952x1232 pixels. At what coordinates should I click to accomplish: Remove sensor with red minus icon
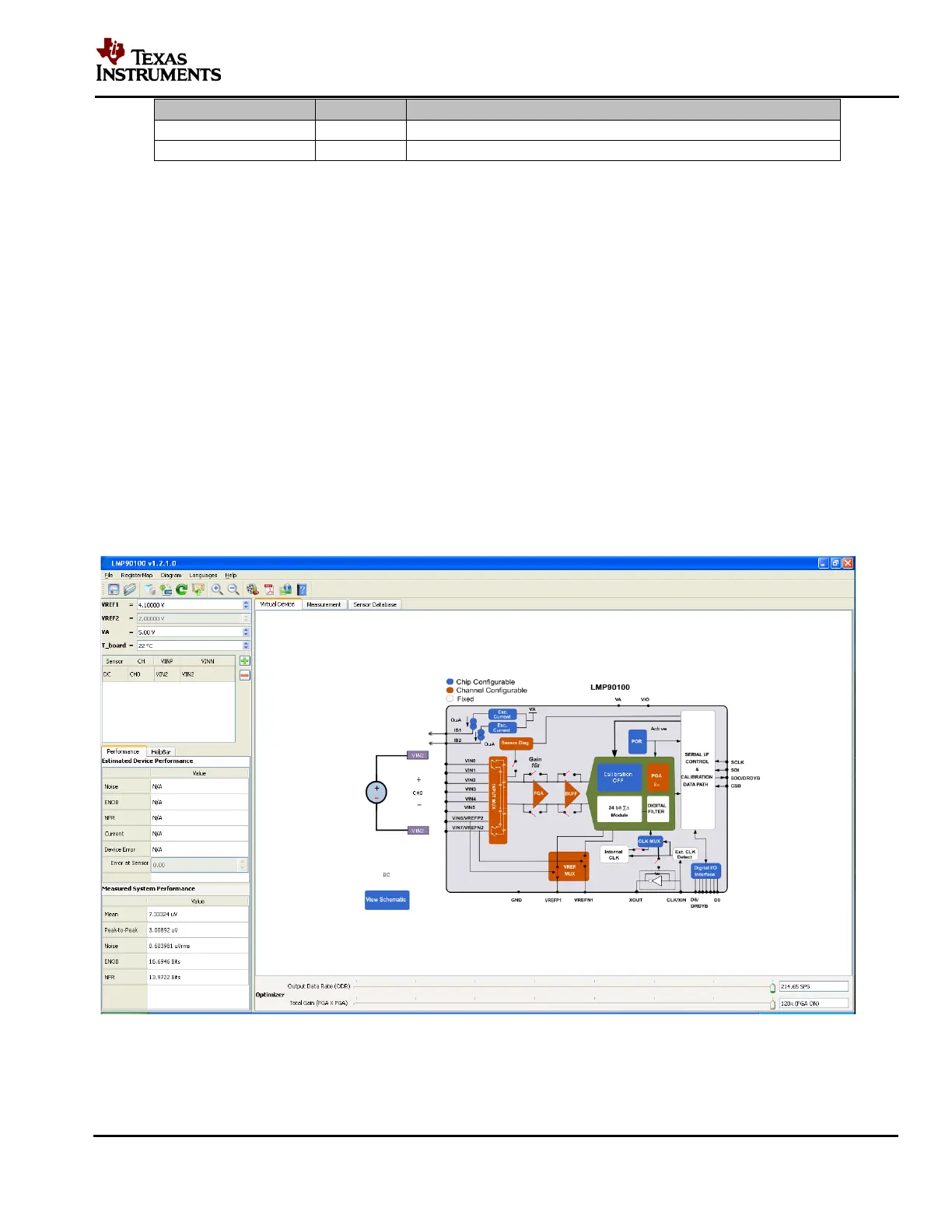click(x=245, y=675)
